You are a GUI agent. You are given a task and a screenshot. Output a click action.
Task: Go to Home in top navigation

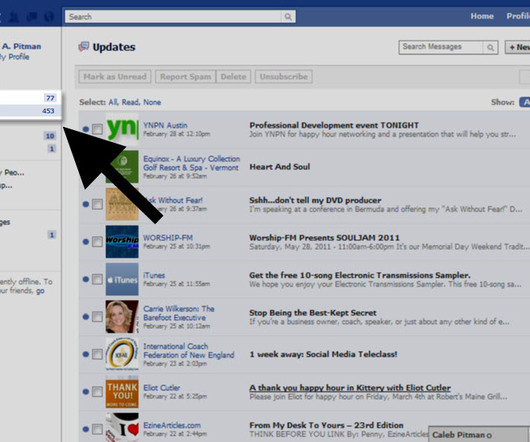point(482,16)
